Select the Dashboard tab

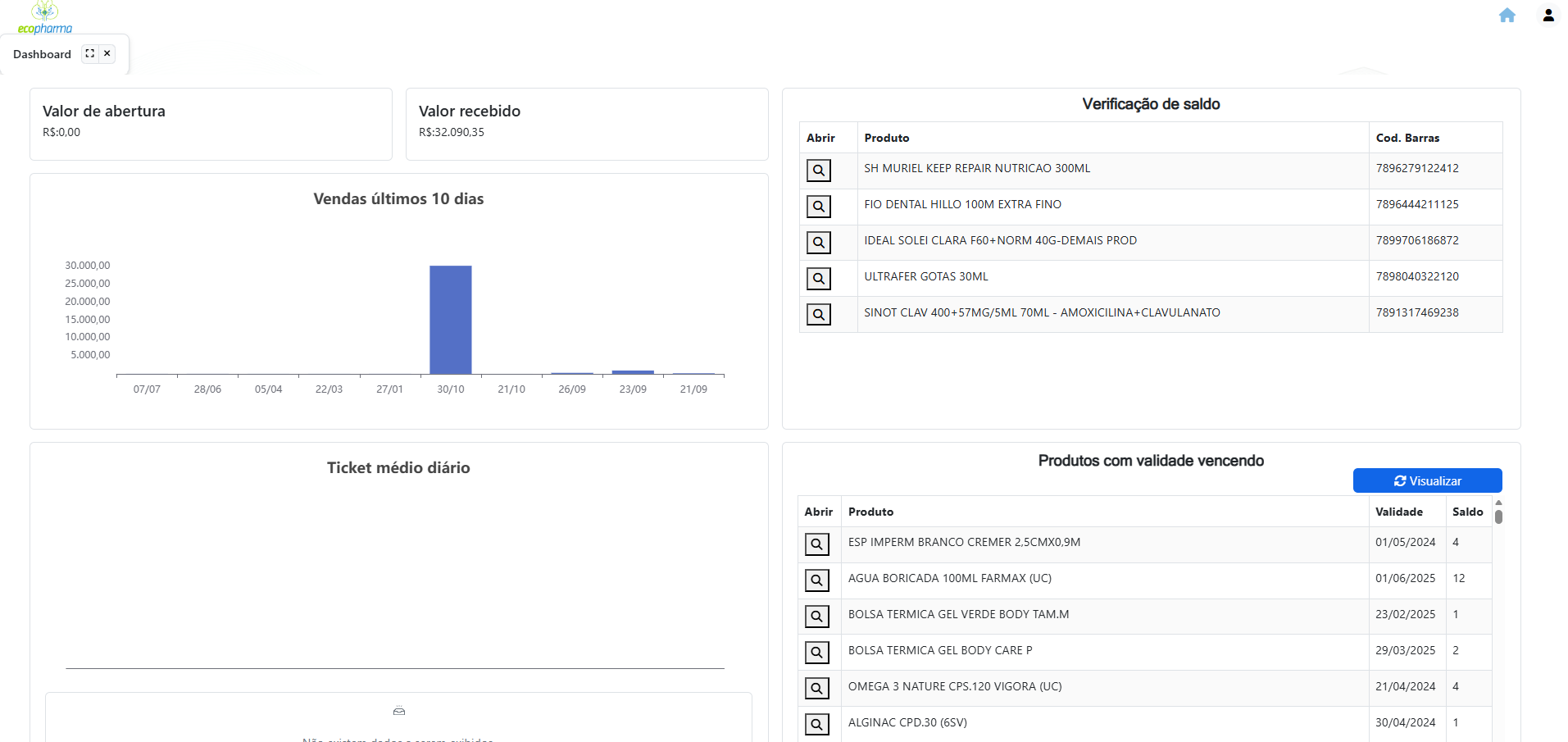[42, 54]
